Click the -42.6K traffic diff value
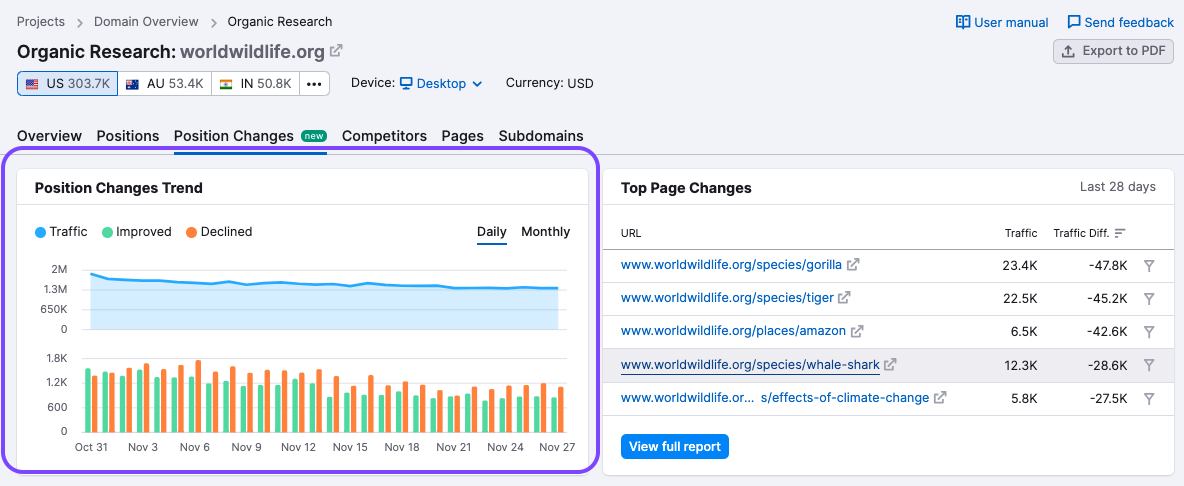 tap(1107, 331)
